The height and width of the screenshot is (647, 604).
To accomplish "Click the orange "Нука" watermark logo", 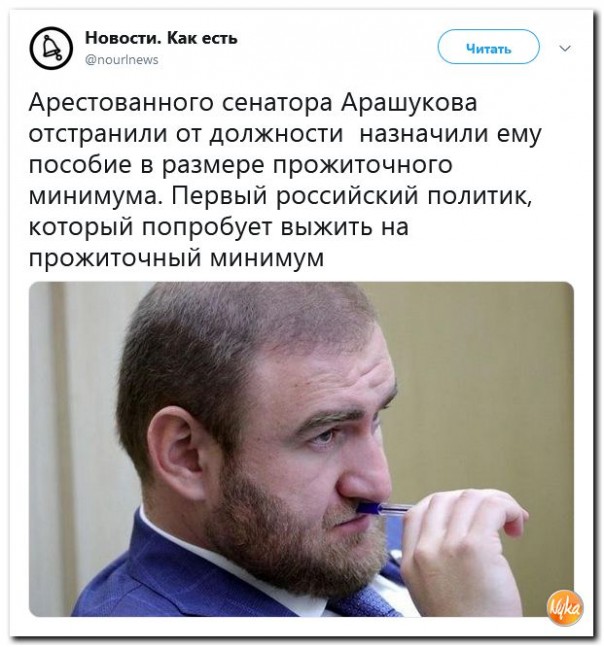I will 564,607.
